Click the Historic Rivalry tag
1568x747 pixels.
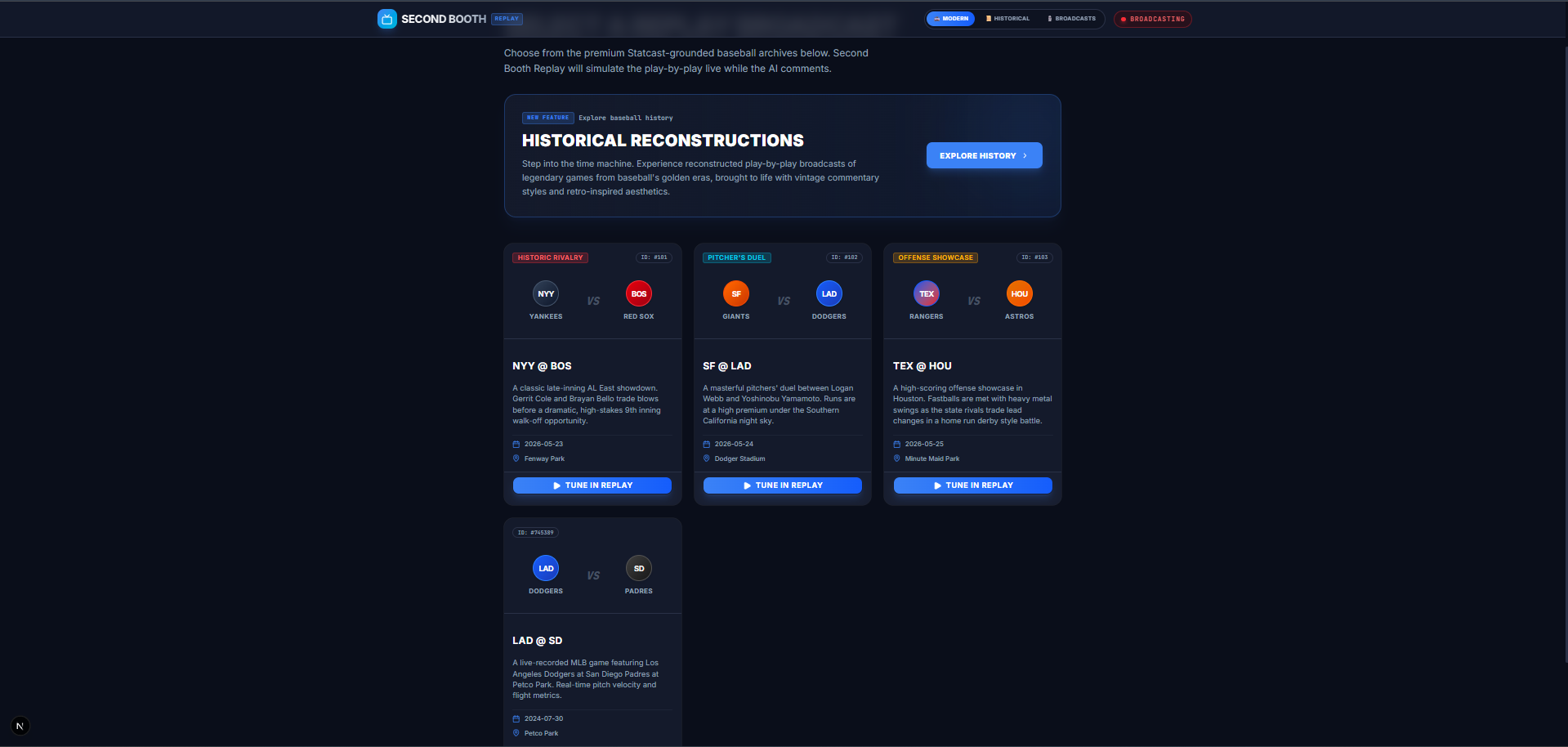tap(551, 257)
